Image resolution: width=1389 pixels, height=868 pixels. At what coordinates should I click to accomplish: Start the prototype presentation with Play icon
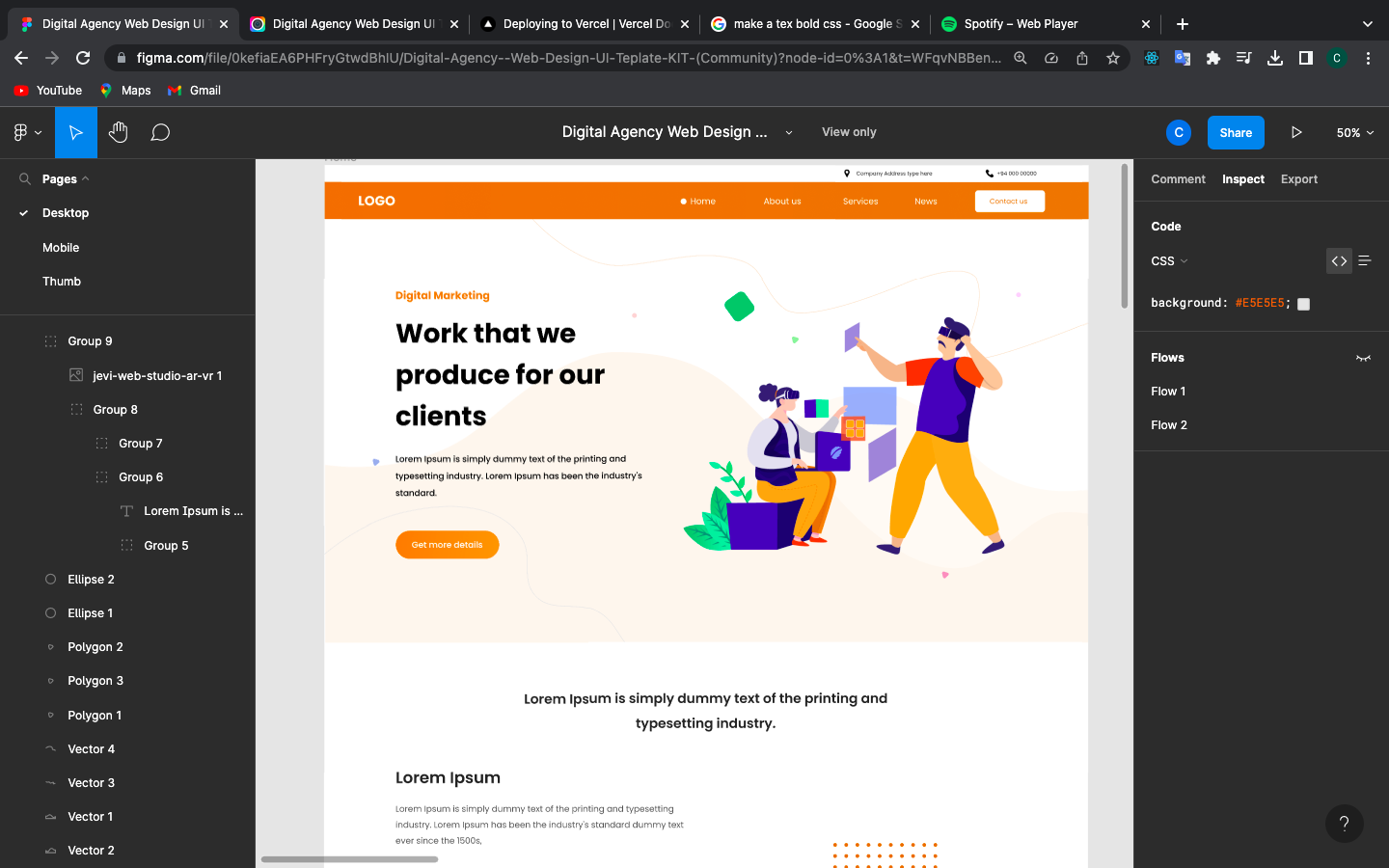coord(1296,132)
